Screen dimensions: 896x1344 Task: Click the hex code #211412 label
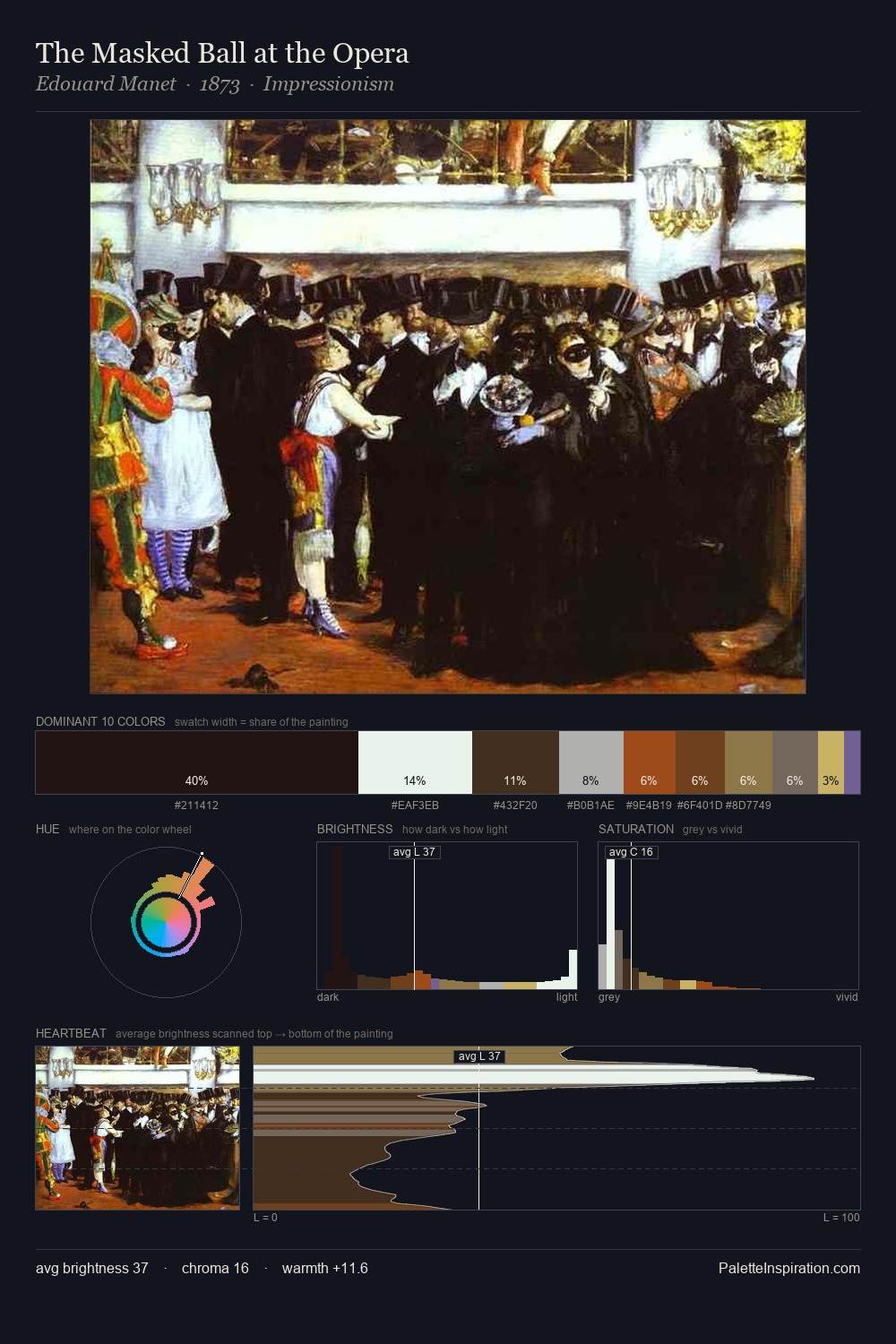196,806
